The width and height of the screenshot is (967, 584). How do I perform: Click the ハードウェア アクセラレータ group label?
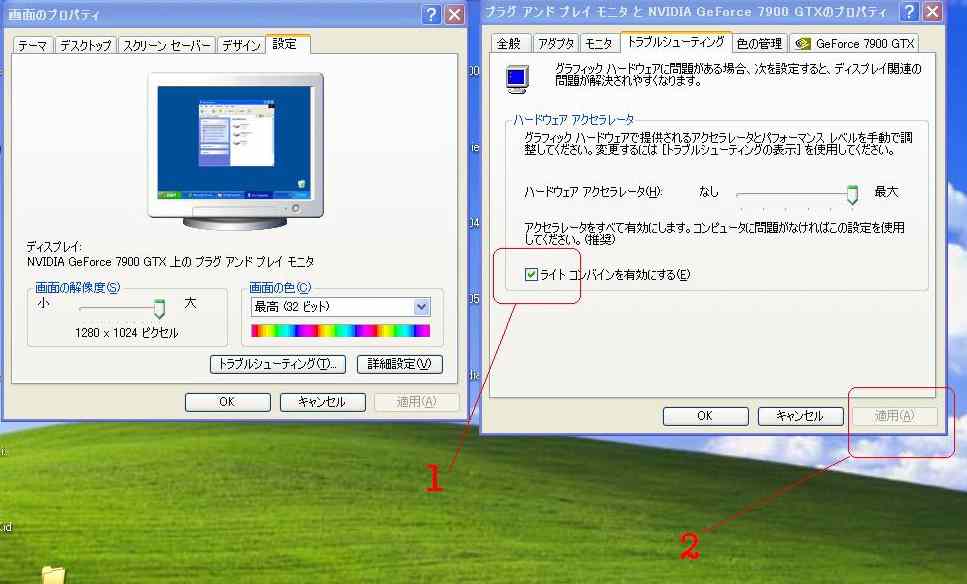point(574,120)
